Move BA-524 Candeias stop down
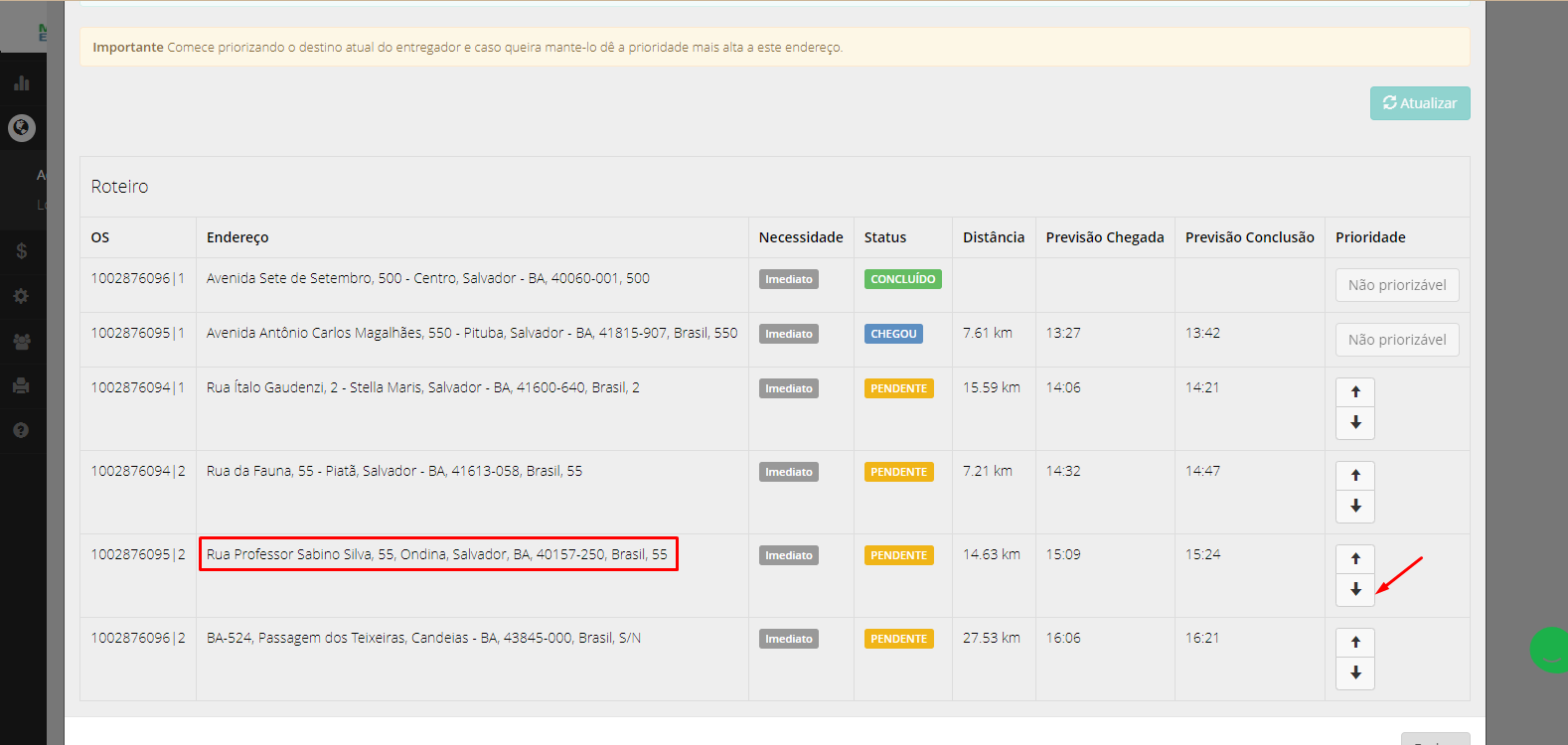Image resolution: width=1568 pixels, height=745 pixels. (1355, 673)
